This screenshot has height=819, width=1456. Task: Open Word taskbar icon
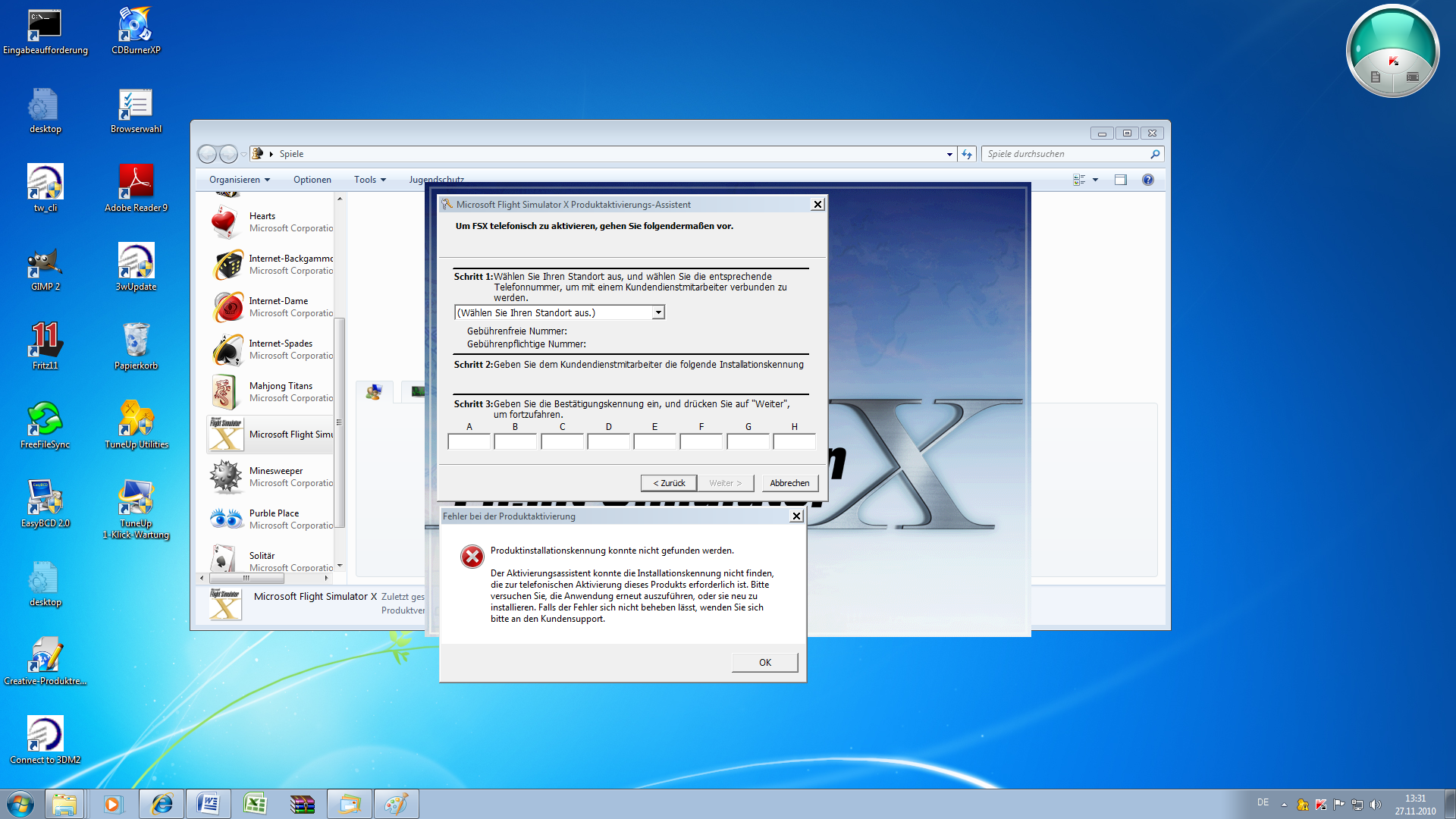(208, 804)
